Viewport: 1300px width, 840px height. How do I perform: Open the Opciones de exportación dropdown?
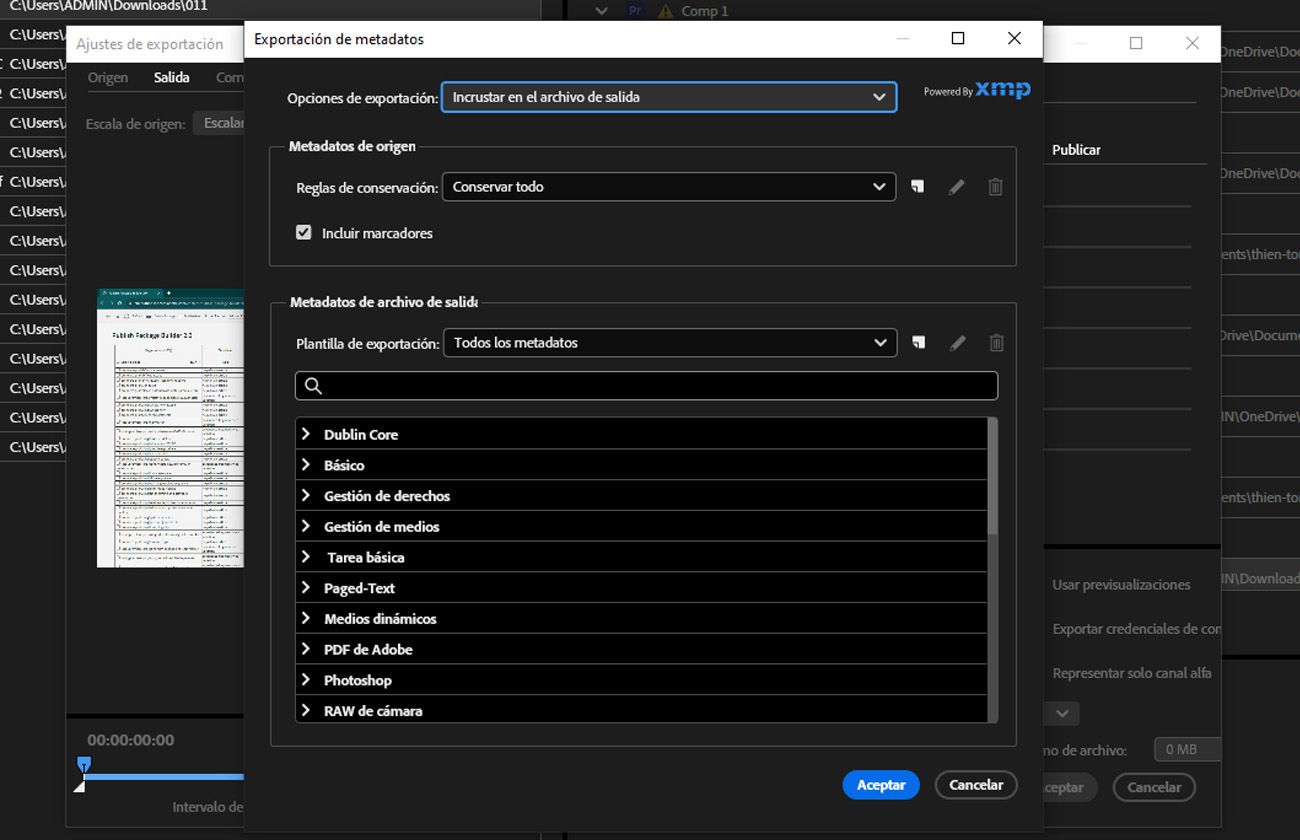coord(670,97)
